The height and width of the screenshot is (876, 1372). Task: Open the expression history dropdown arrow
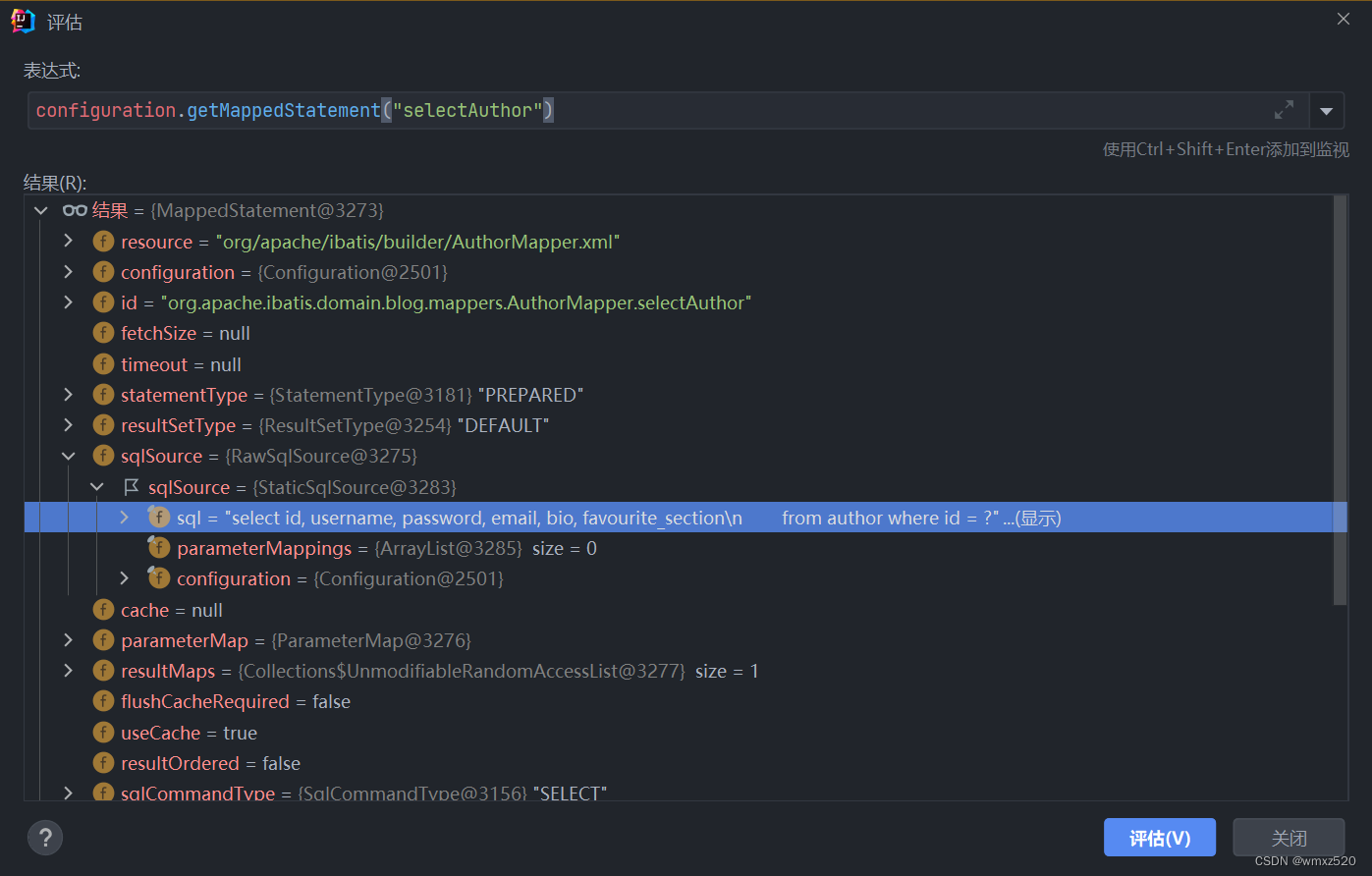[1327, 111]
